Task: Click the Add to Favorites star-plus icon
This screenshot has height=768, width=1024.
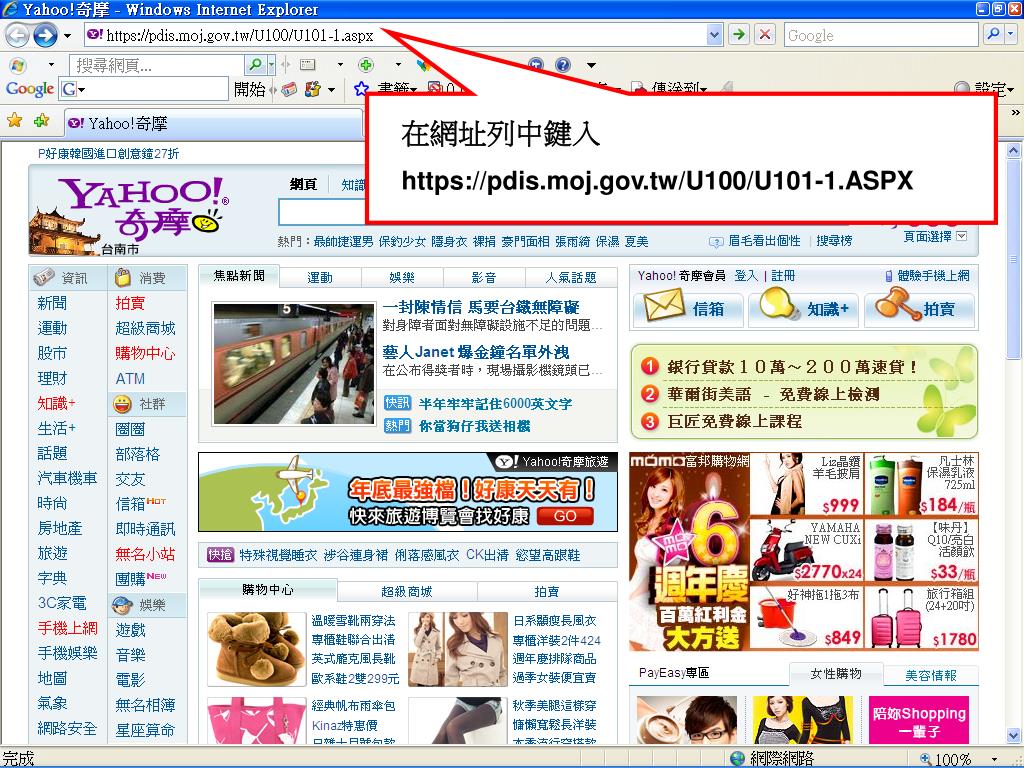Action: [x=42, y=120]
